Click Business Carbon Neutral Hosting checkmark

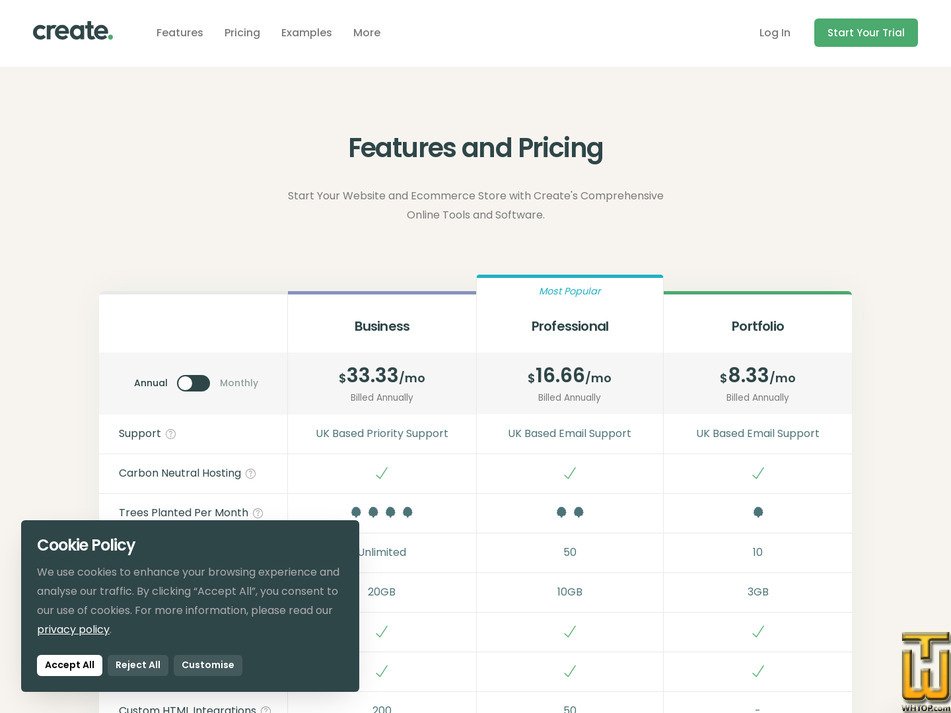[x=381, y=474]
